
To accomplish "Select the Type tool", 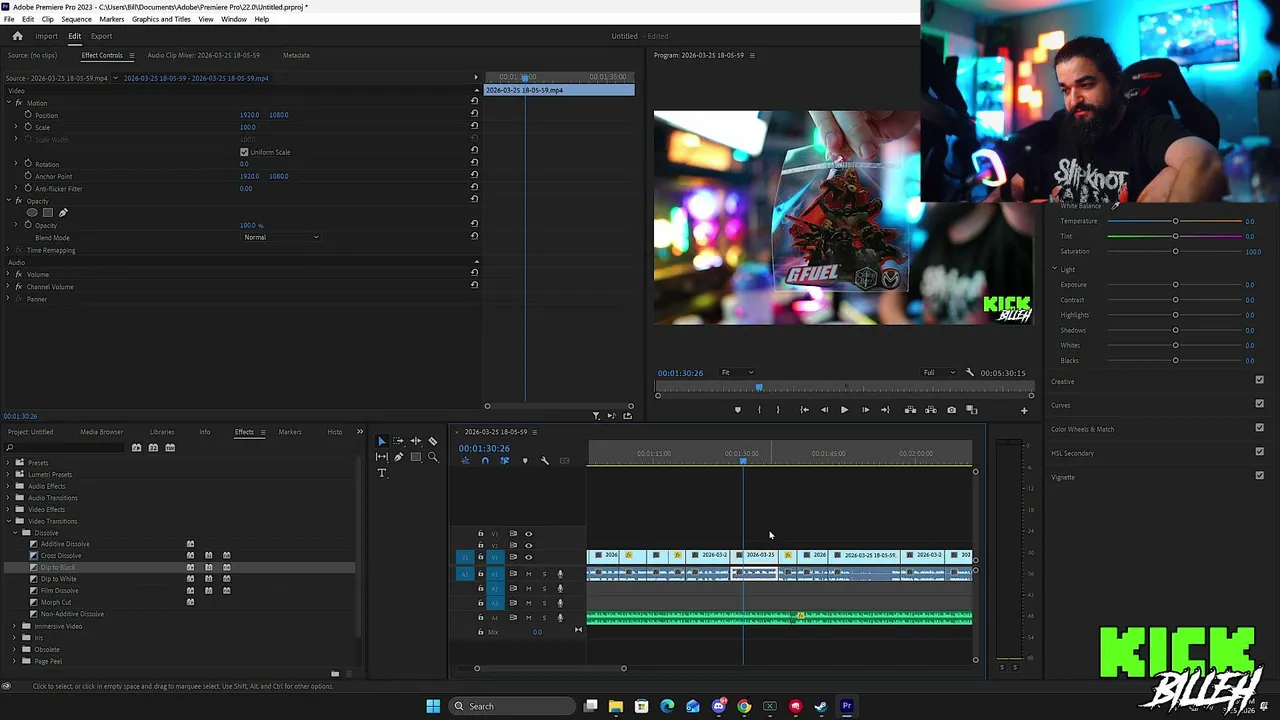I will (382, 473).
